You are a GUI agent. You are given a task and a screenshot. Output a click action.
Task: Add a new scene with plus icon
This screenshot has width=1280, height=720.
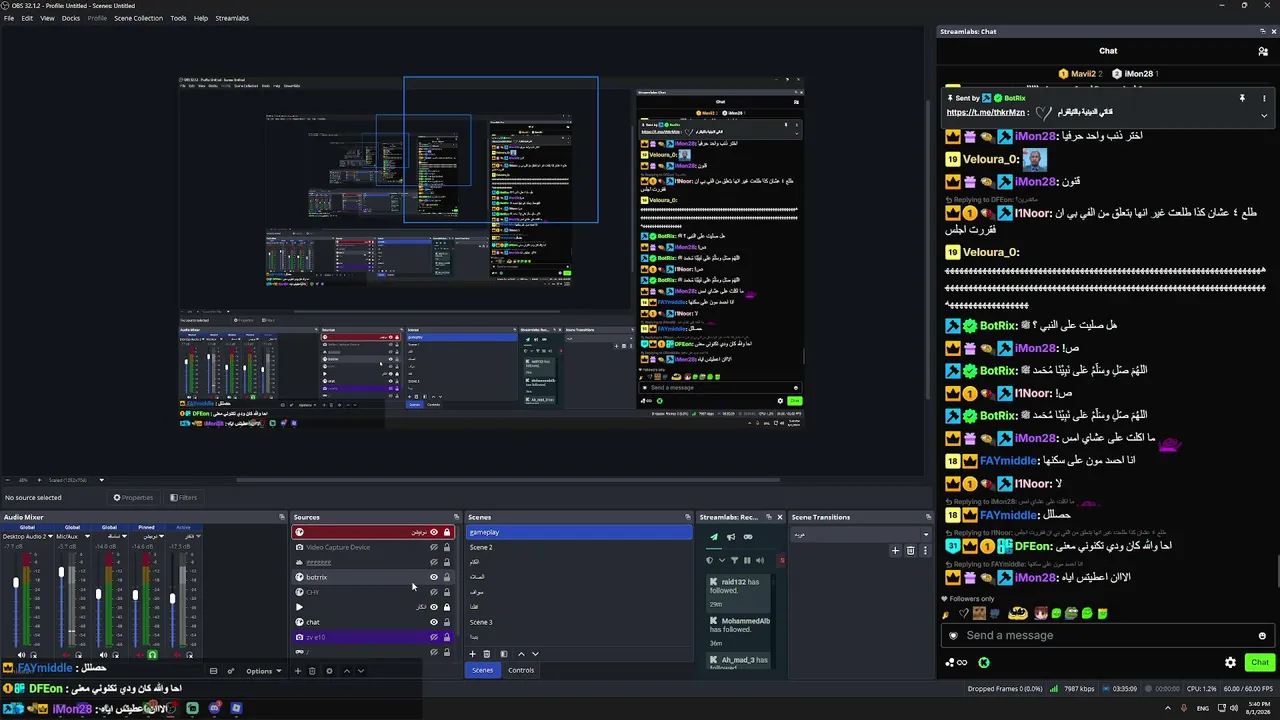[472, 654]
